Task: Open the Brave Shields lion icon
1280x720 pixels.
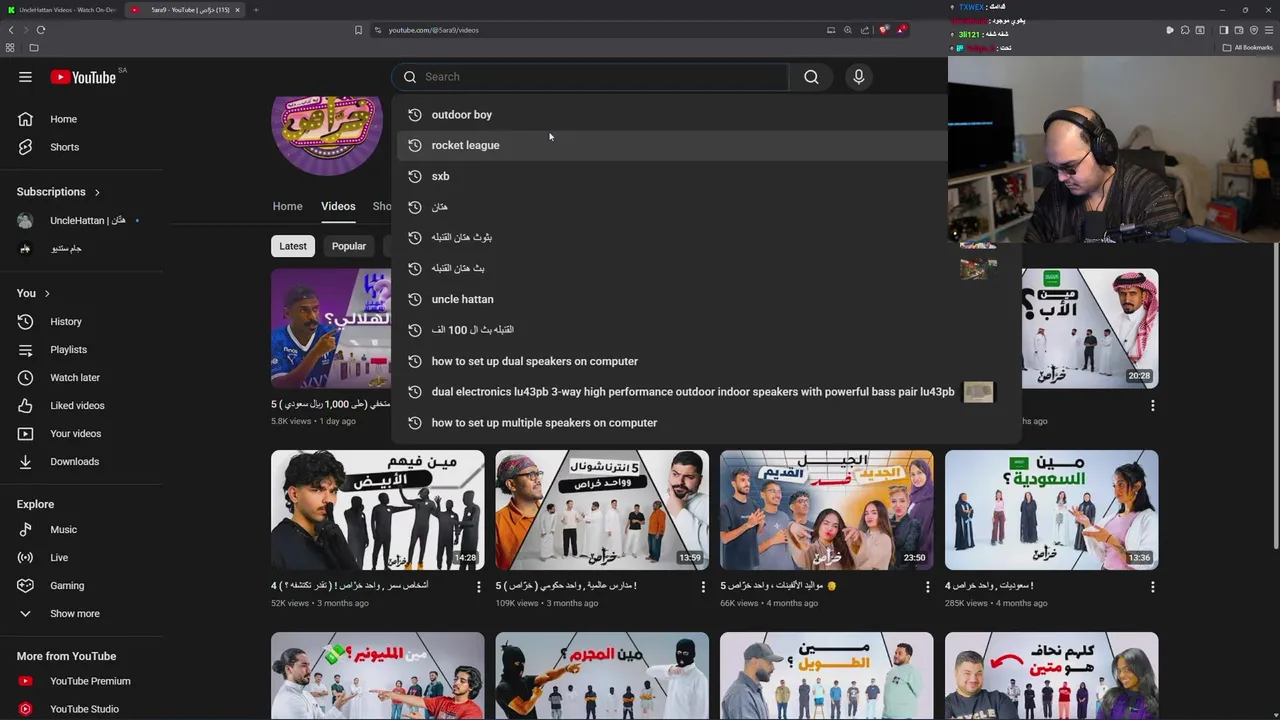Action: coord(883,30)
